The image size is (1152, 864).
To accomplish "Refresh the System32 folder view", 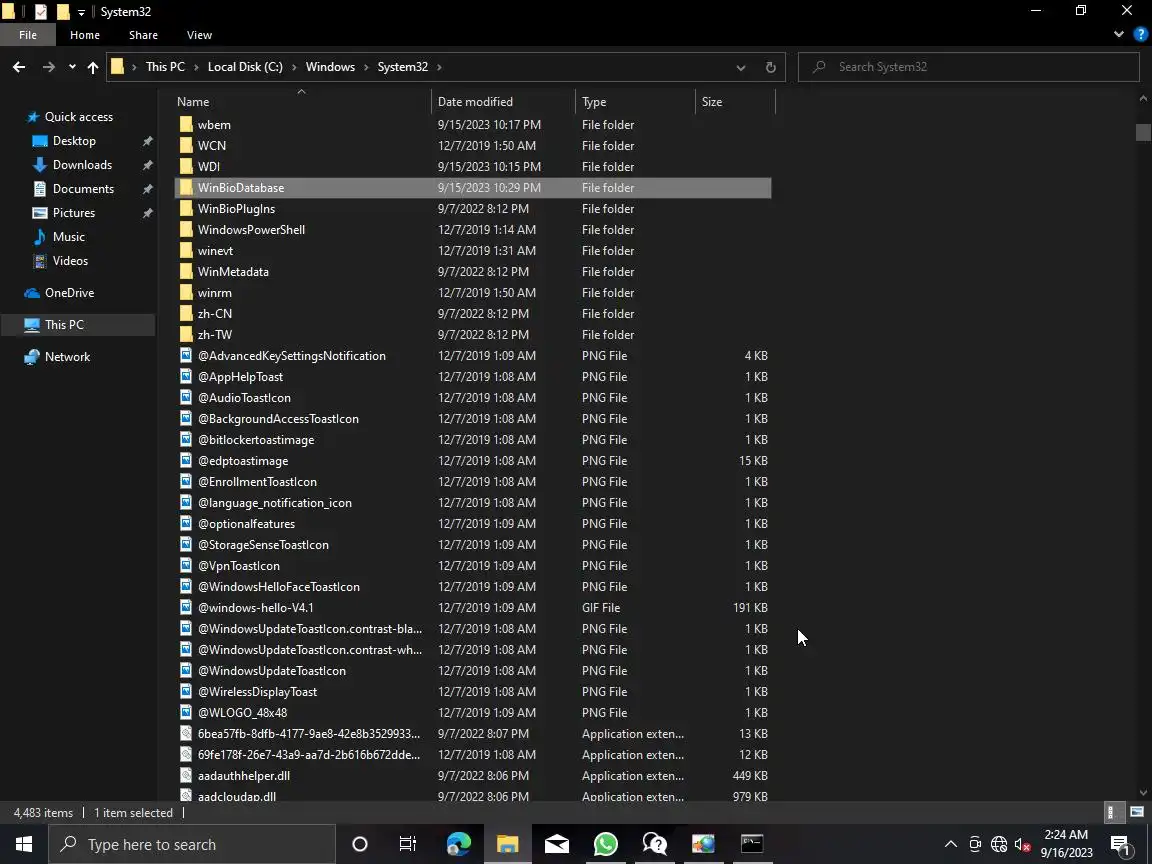I will tap(771, 67).
